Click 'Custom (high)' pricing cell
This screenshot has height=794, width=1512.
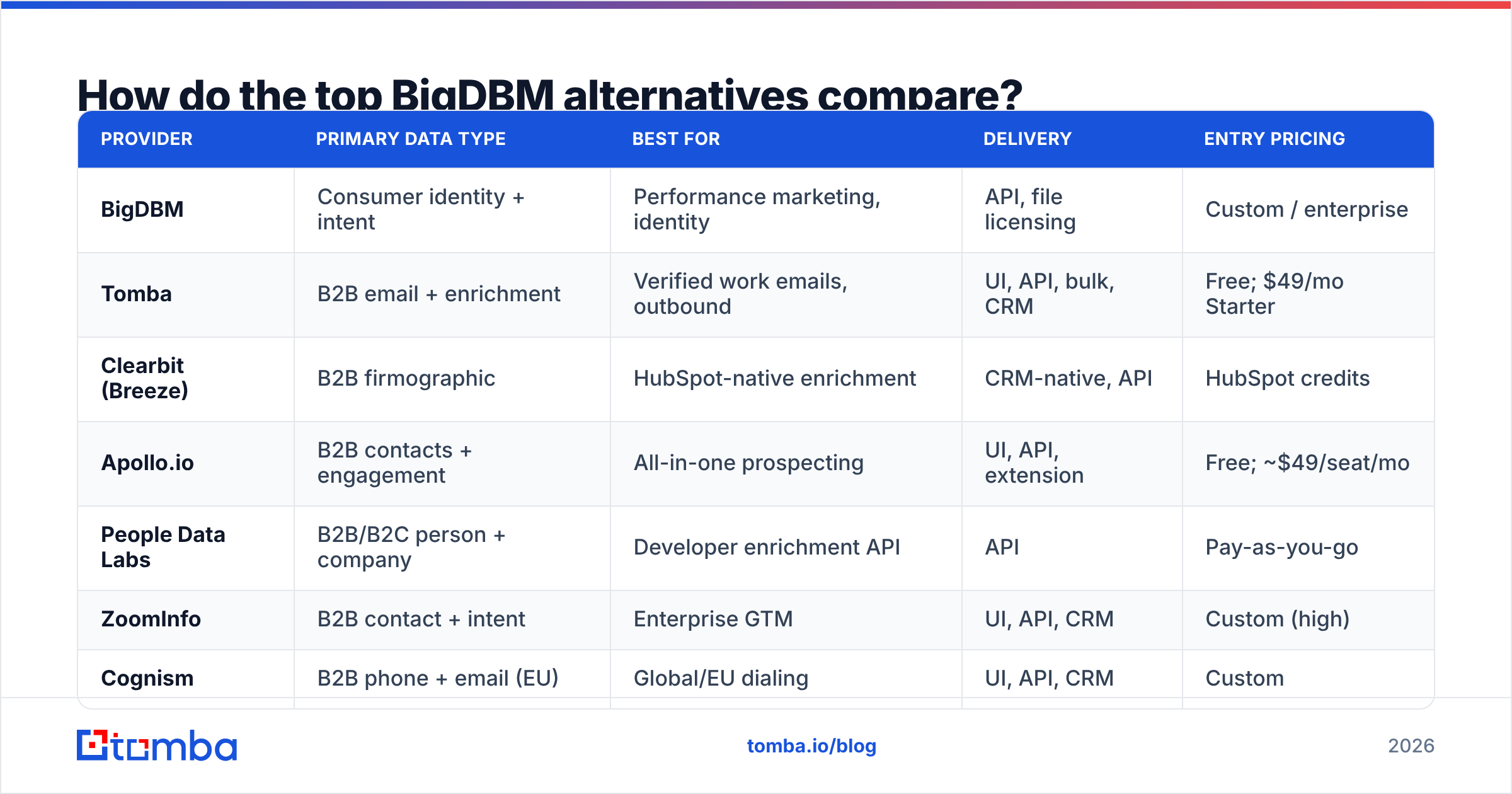point(1309,619)
